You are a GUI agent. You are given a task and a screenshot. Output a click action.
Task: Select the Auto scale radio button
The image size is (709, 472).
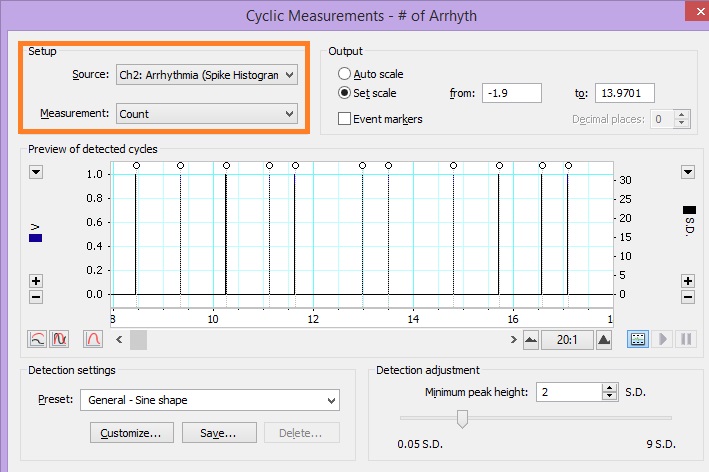(345, 74)
